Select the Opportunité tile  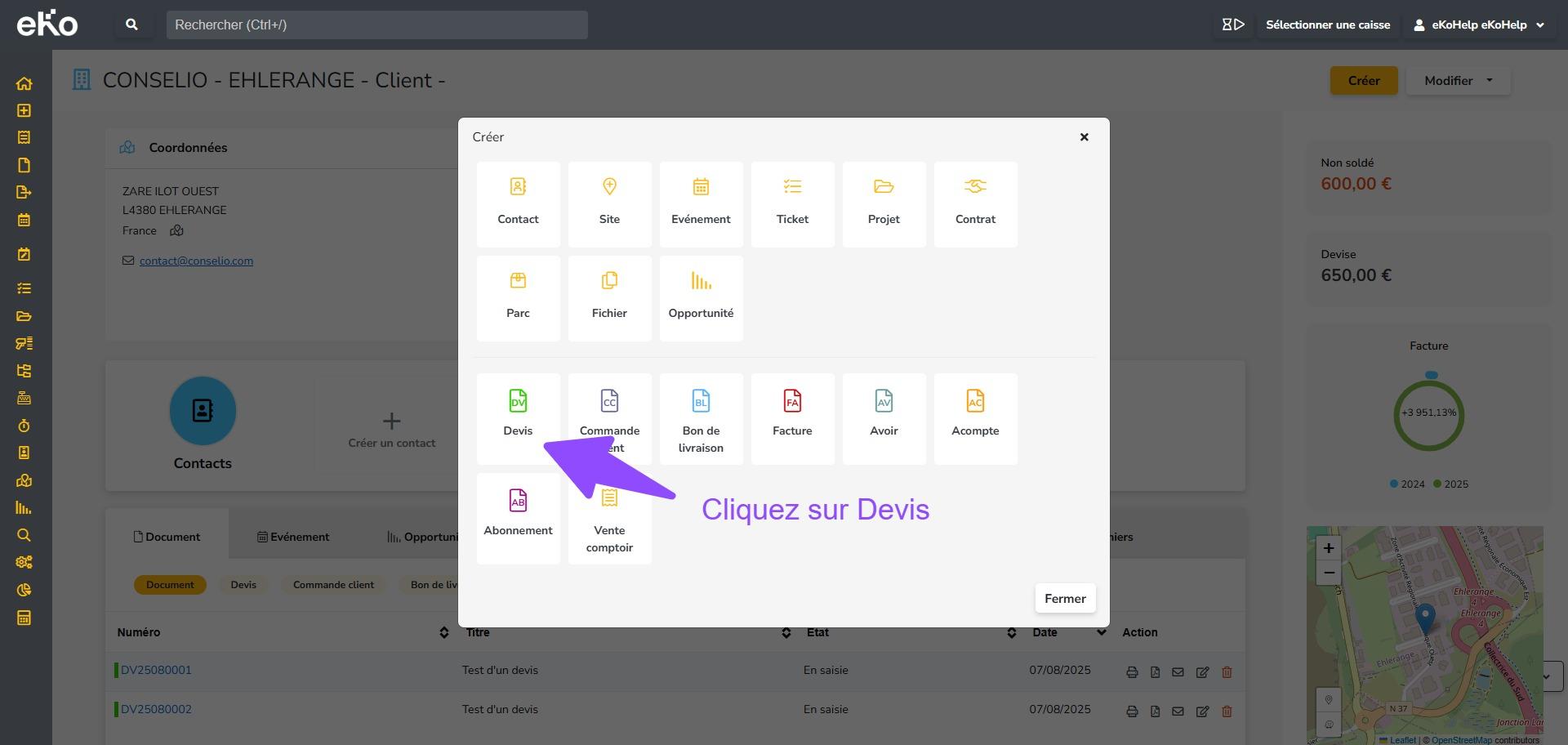[x=701, y=297]
